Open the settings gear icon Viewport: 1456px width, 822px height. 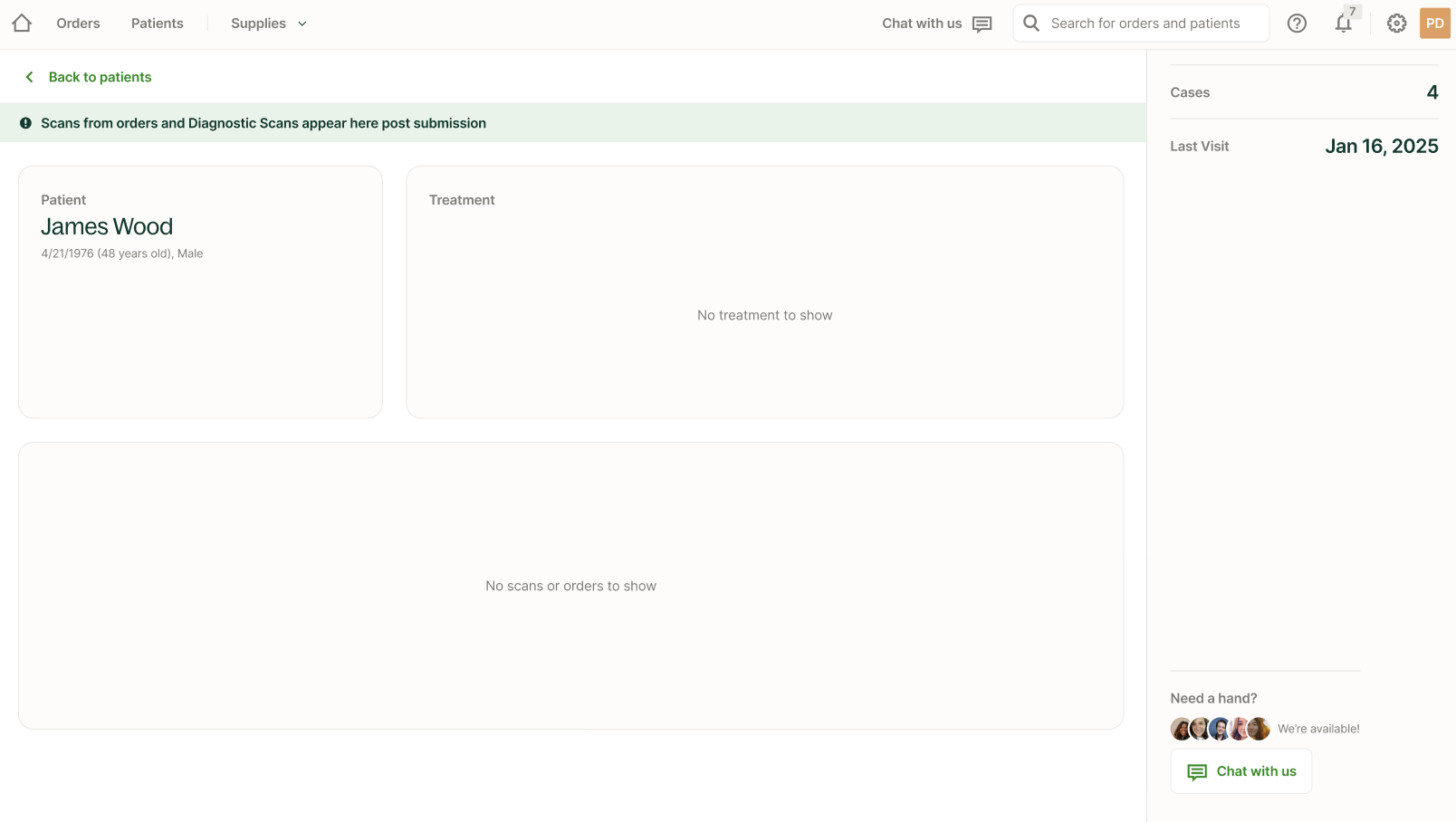(1396, 24)
